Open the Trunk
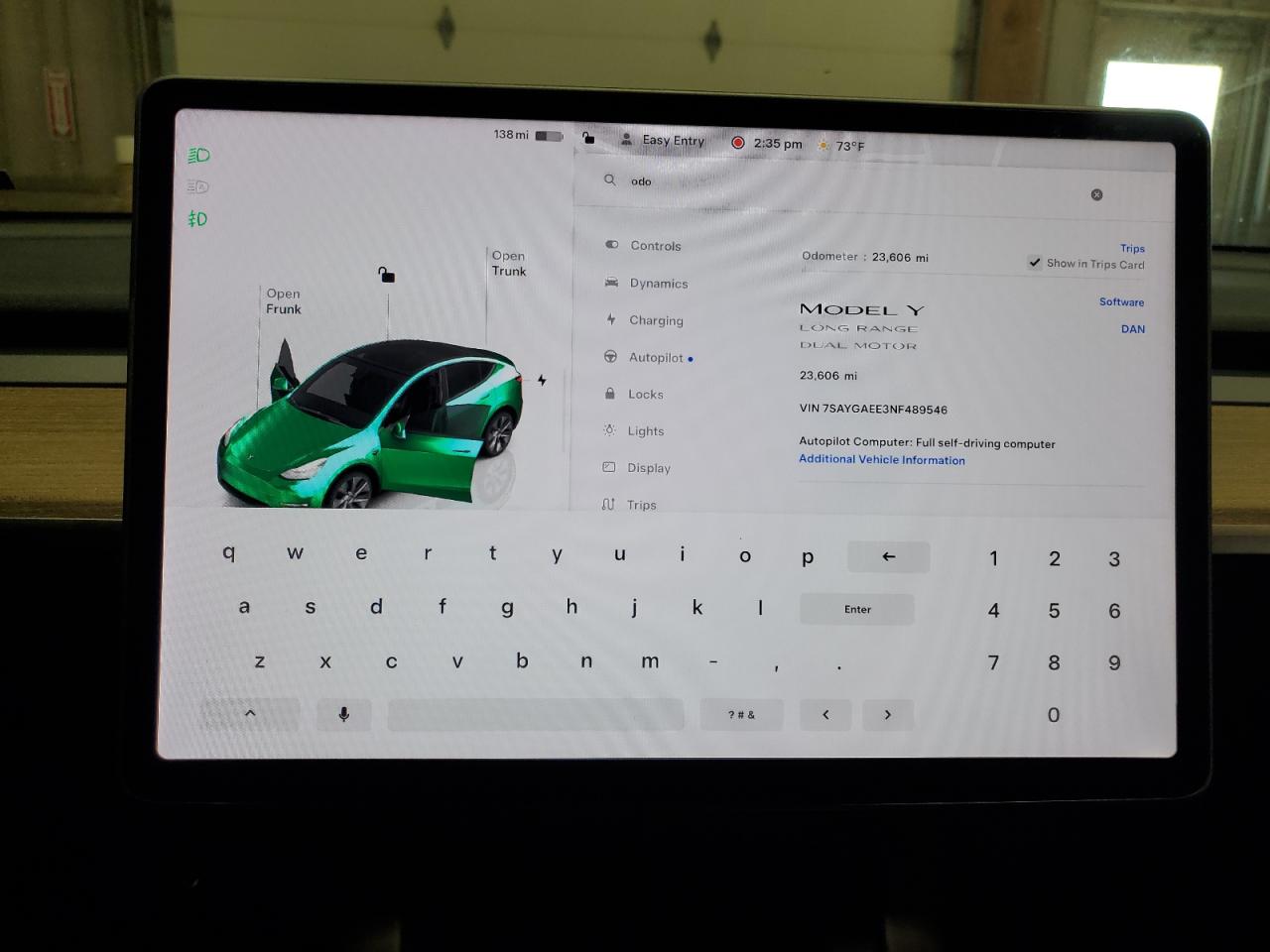1270x952 pixels. coord(509,263)
